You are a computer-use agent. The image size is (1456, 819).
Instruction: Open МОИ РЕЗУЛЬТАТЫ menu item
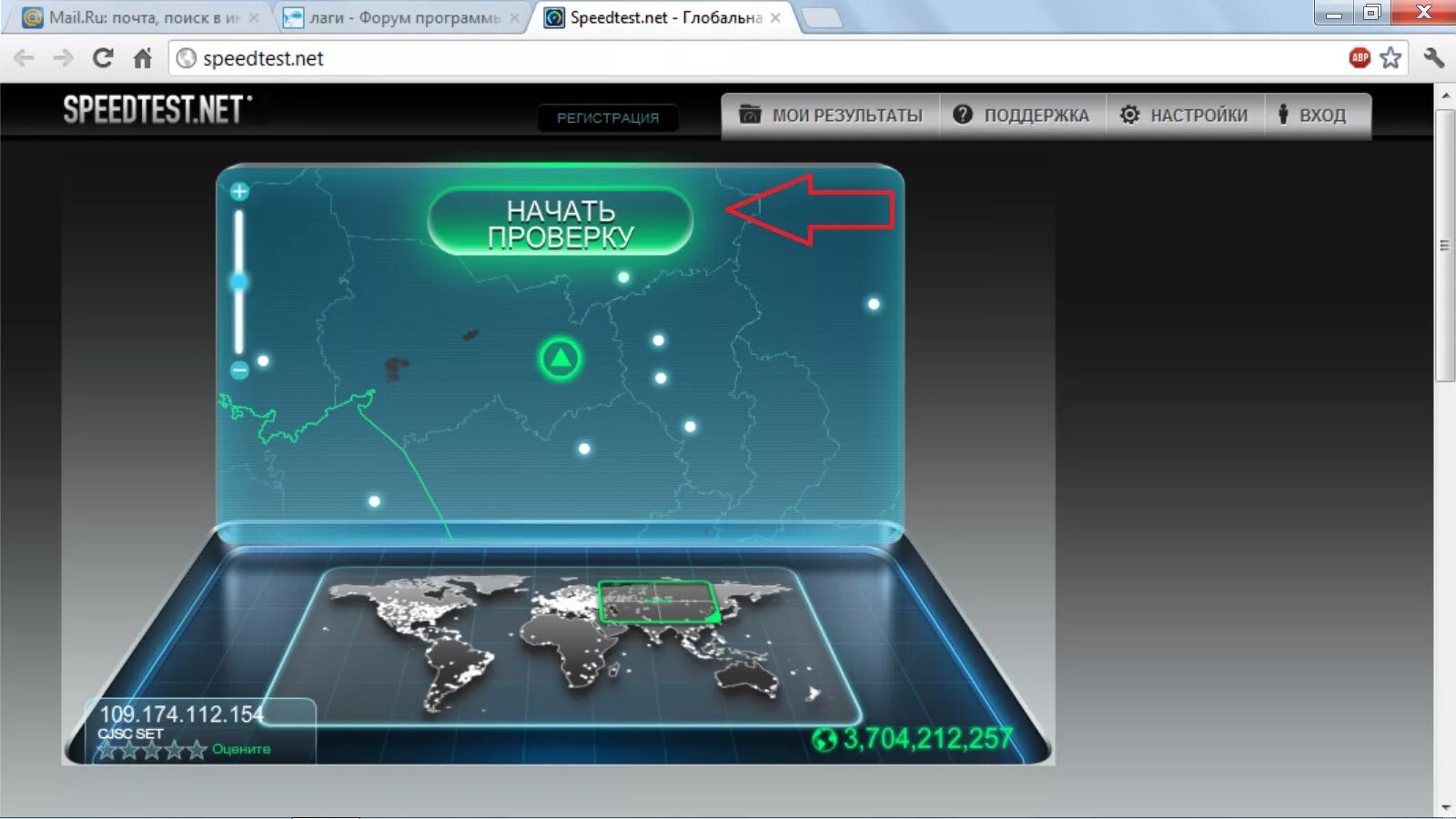(x=832, y=116)
